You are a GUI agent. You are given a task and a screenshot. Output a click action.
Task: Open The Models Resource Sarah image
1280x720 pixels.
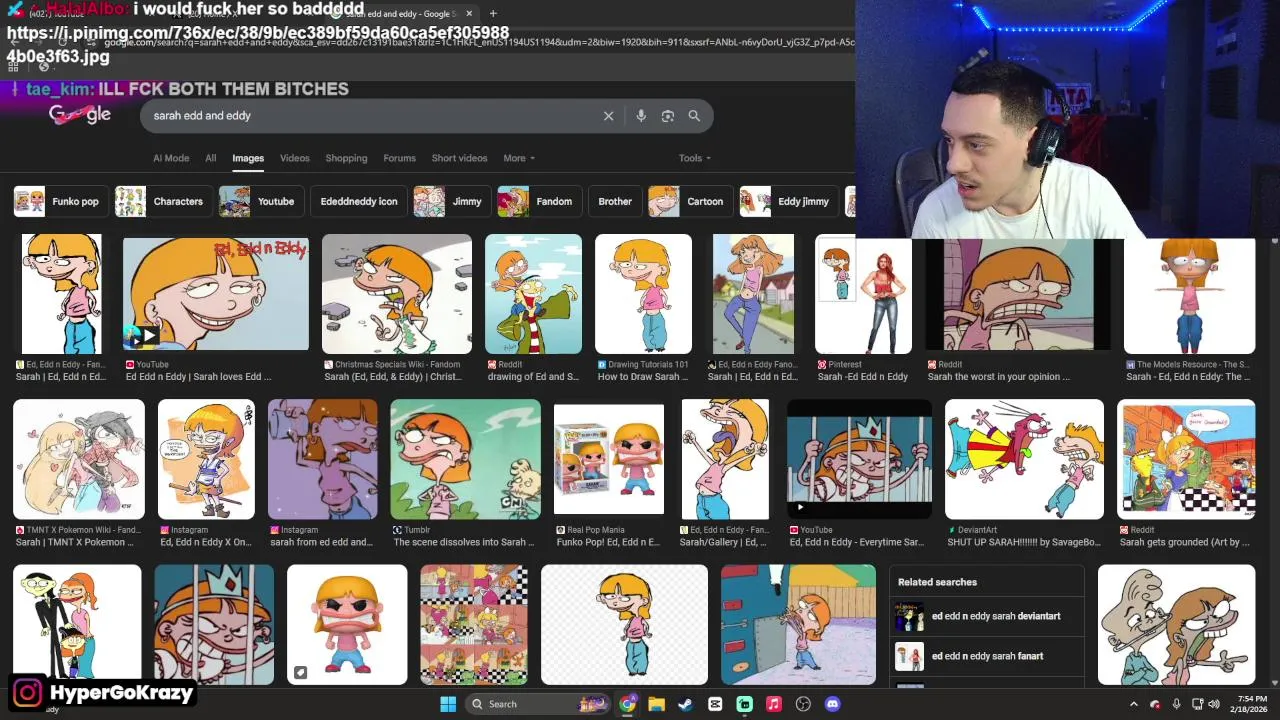click(1189, 294)
